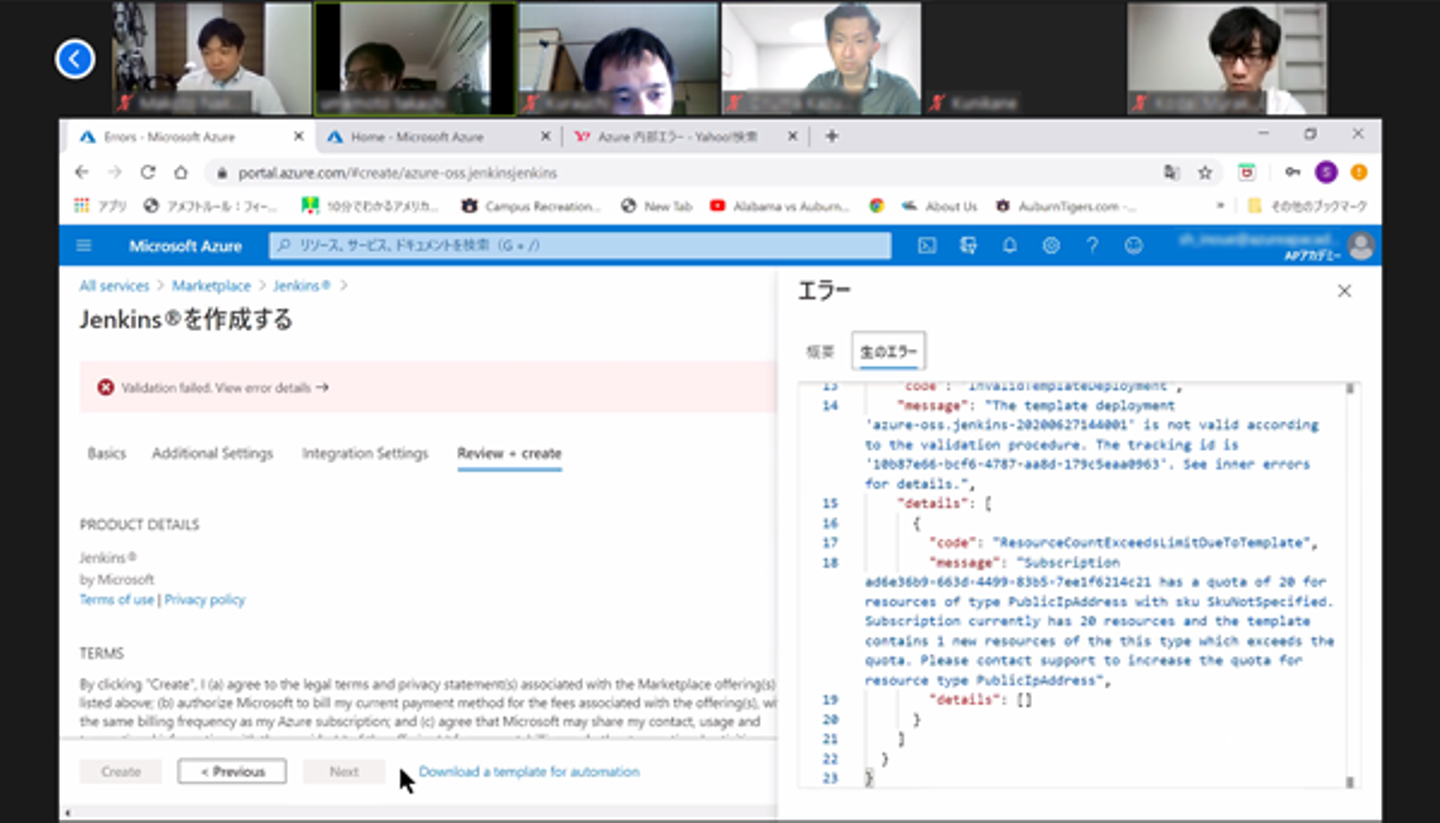The image size is (1440, 823).
Task: Switch to the Errors - Microsoft Azure browser tab
Action: 190,137
